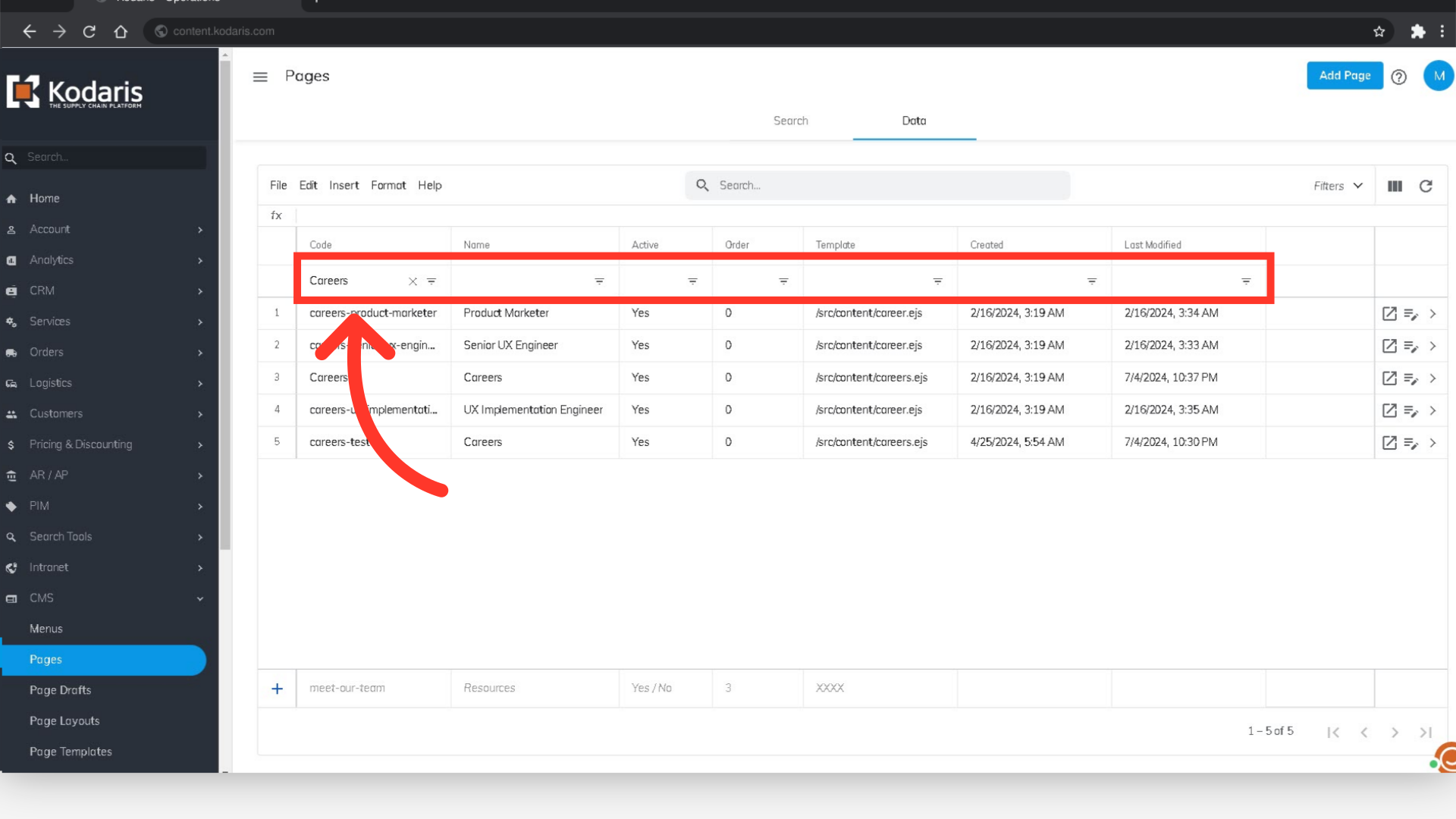Click the column chooser icon
1456x819 pixels.
(x=1395, y=186)
